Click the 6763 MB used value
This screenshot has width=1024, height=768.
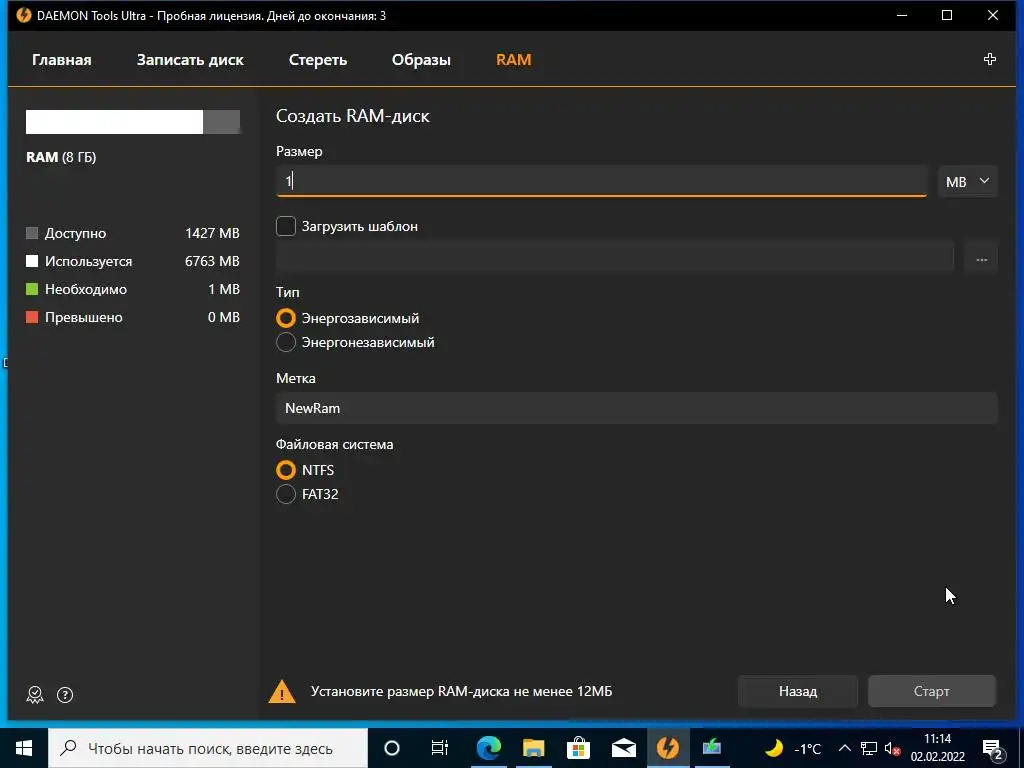tap(212, 261)
